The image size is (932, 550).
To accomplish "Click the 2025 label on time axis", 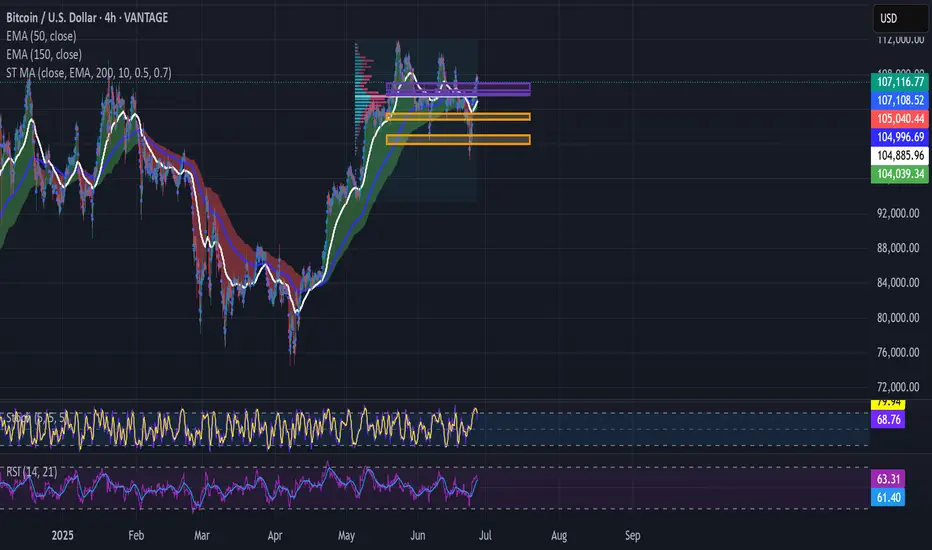I will [62, 535].
